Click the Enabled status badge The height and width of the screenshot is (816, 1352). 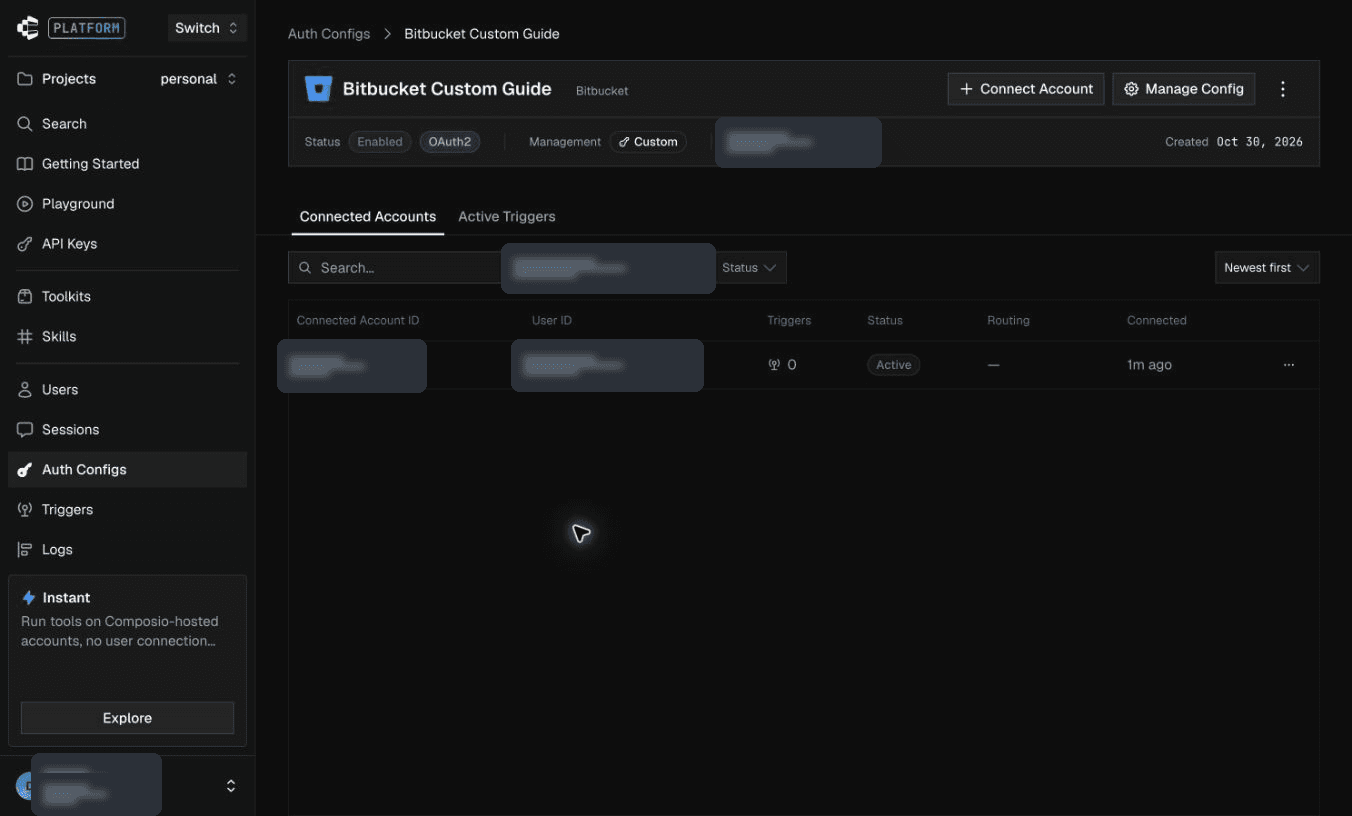380,142
